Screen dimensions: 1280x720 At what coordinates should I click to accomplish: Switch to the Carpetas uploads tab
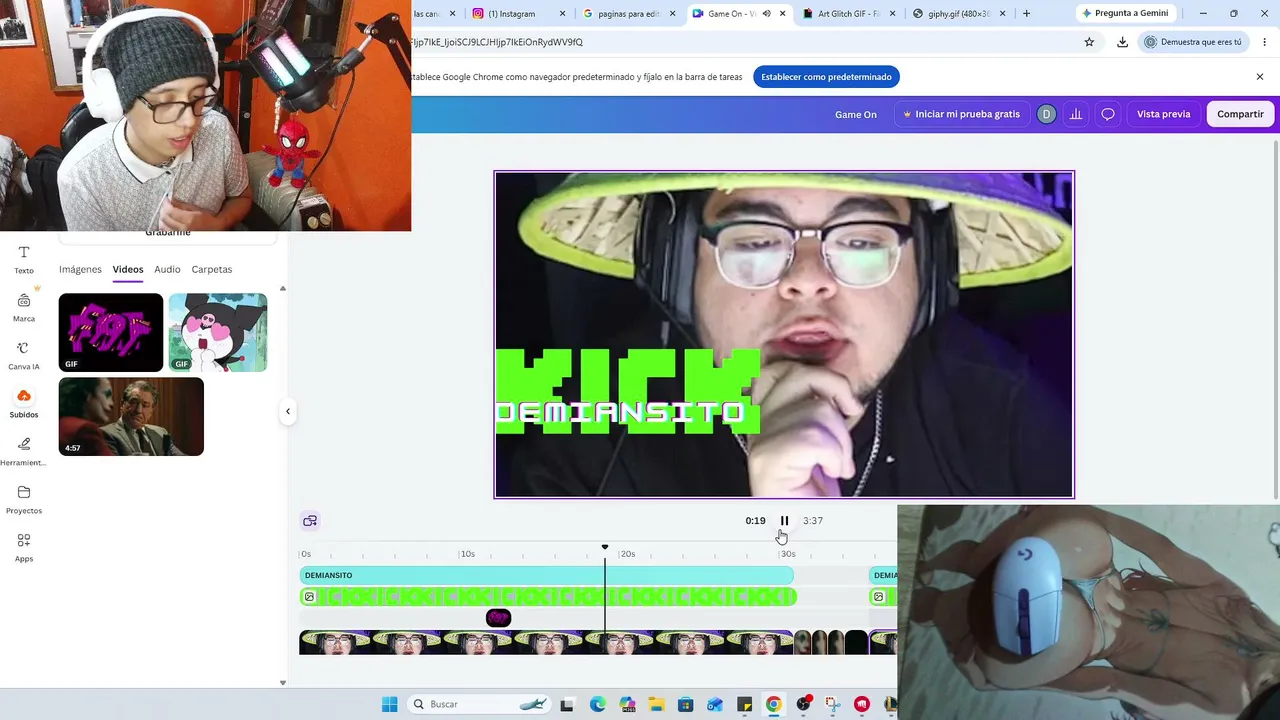(212, 269)
